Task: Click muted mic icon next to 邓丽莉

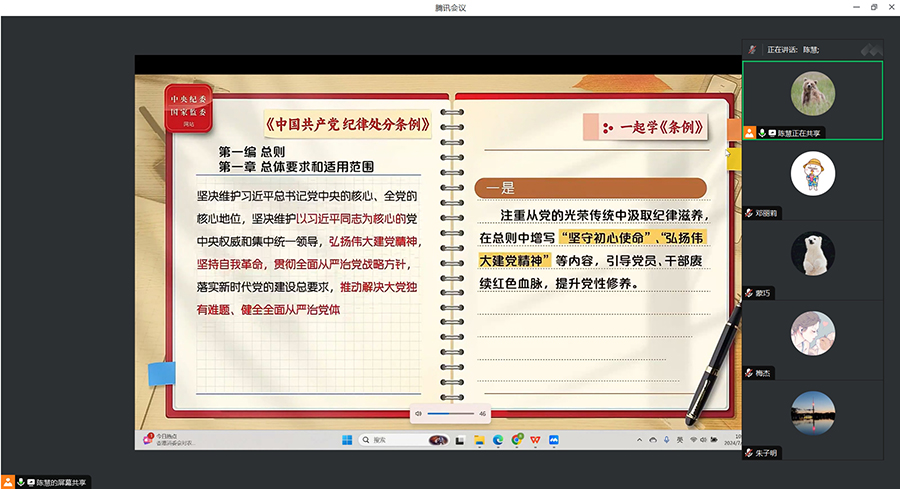Action: coord(749,213)
